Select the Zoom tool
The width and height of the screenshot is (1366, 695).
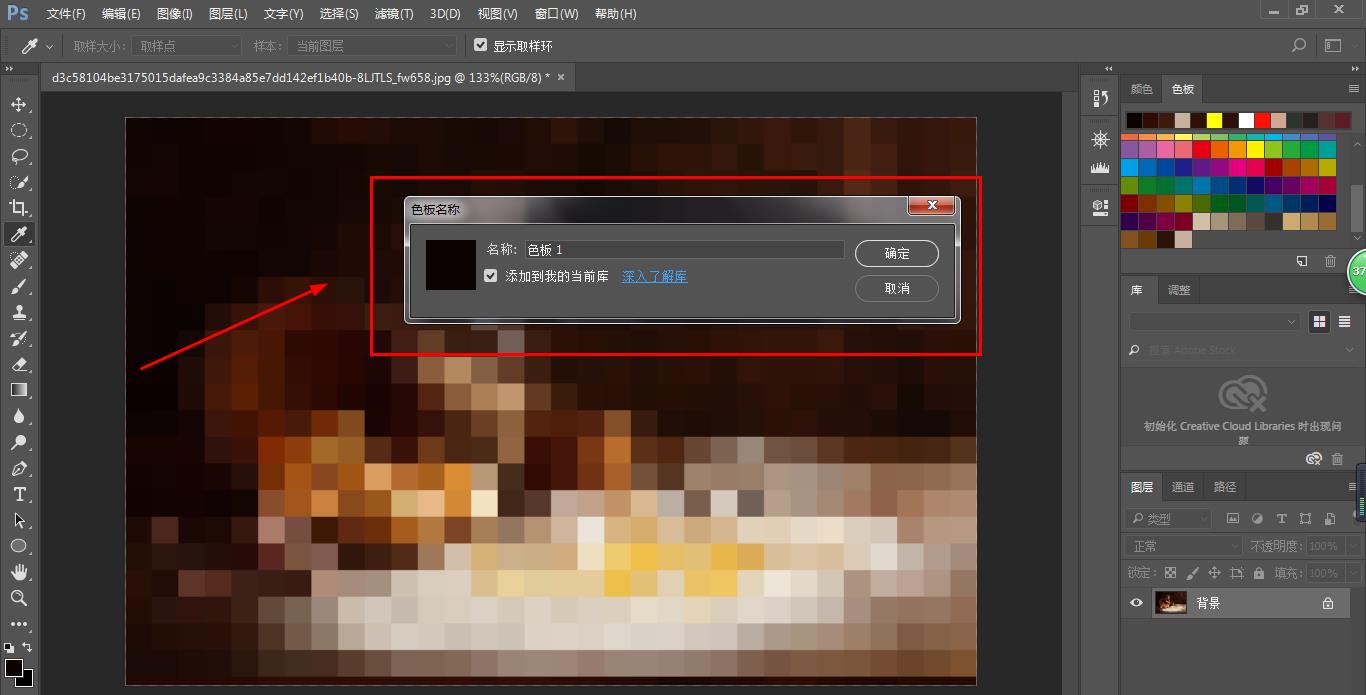(x=18, y=598)
